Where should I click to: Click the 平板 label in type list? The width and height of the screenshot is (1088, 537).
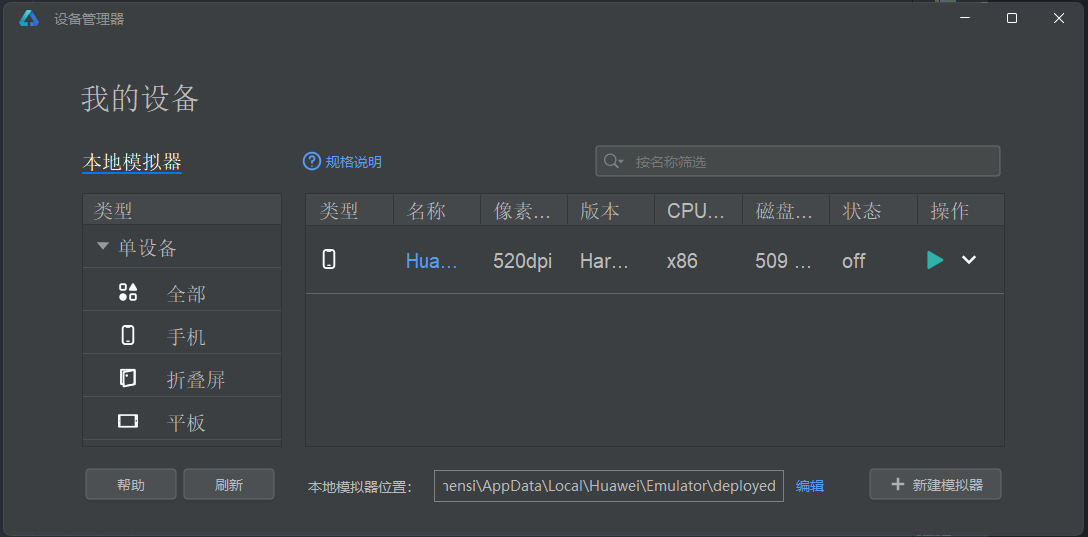click(186, 423)
